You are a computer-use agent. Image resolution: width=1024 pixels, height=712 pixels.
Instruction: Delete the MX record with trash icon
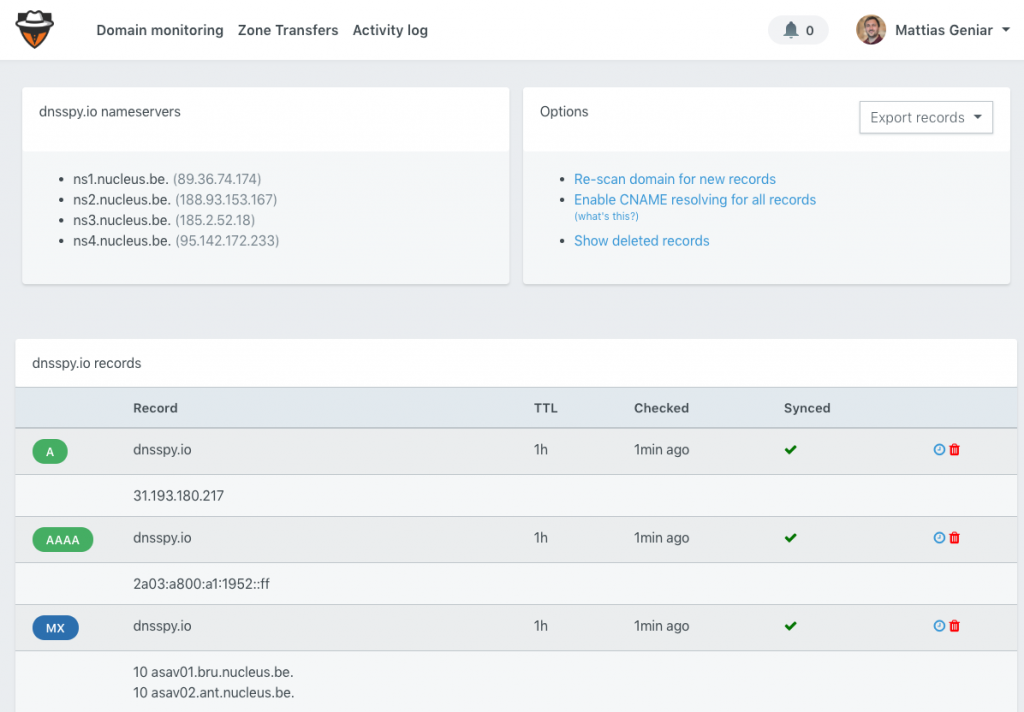pos(954,626)
